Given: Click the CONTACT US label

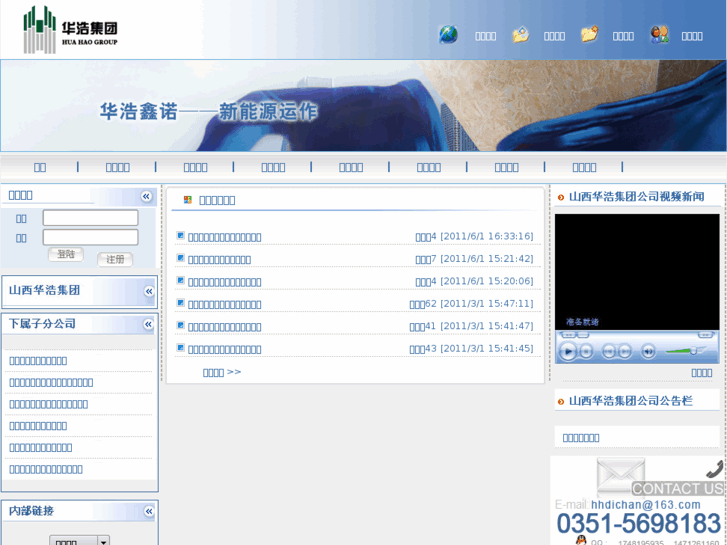Looking at the screenshot, I should pos(677,488).
